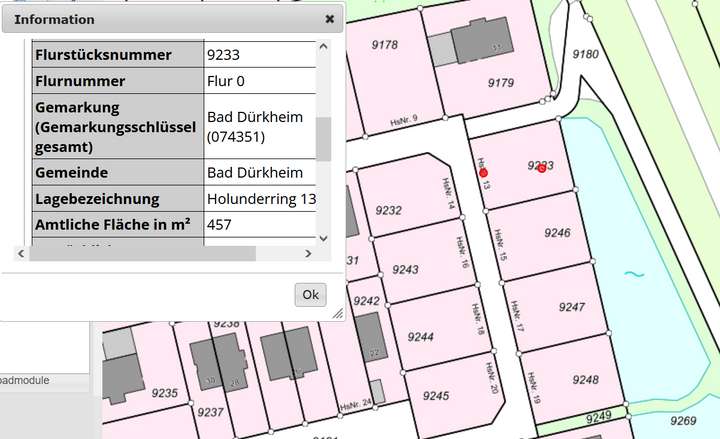Click parcel 9232 on the map

[x=388, y=210]
